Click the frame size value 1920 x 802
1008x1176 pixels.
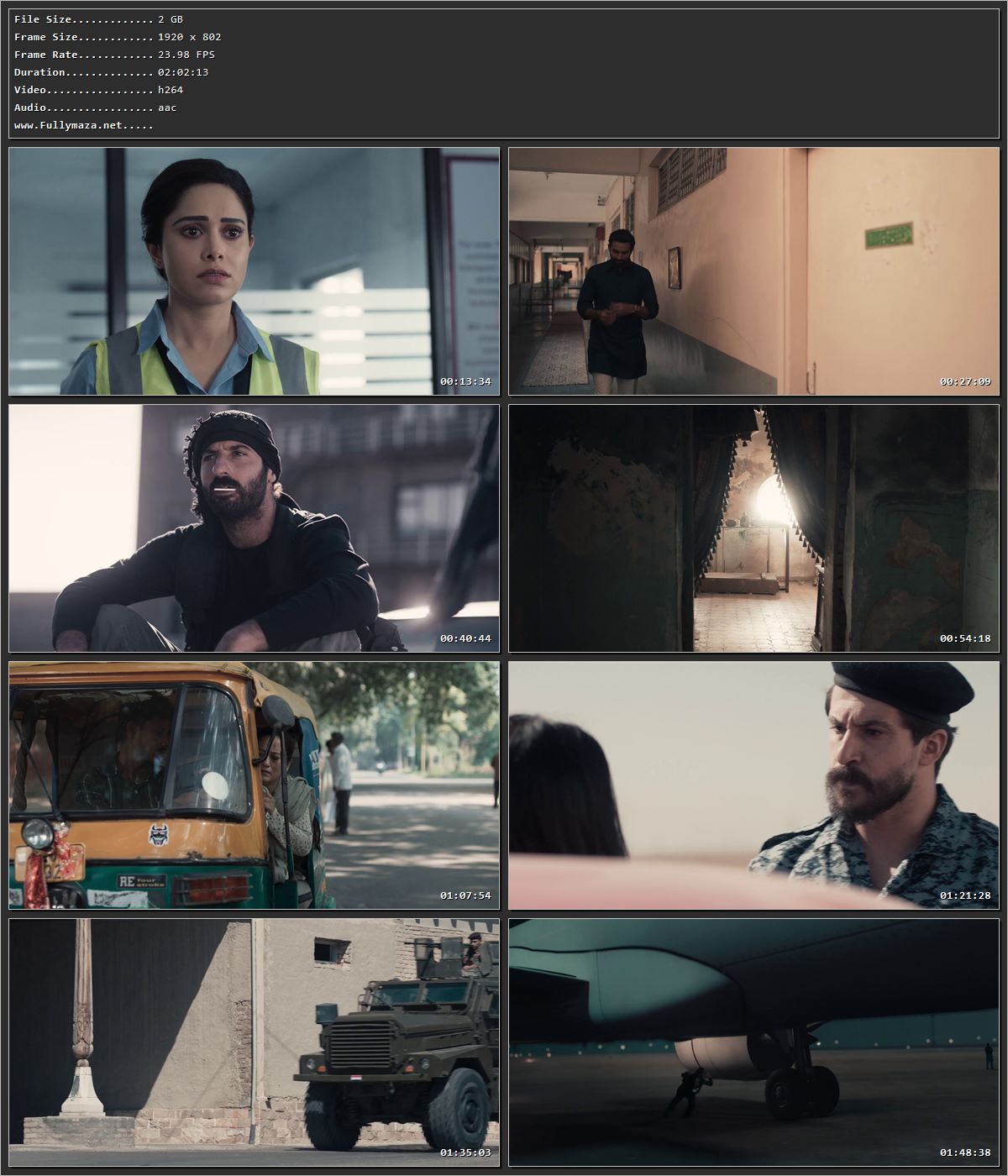coord(190,37)
